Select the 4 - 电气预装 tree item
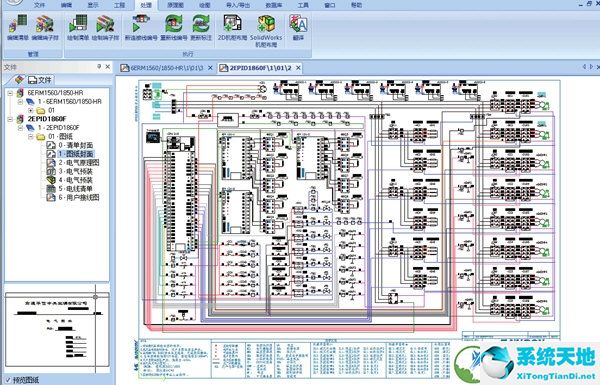 pyautogui.click(x=75, y=180)
